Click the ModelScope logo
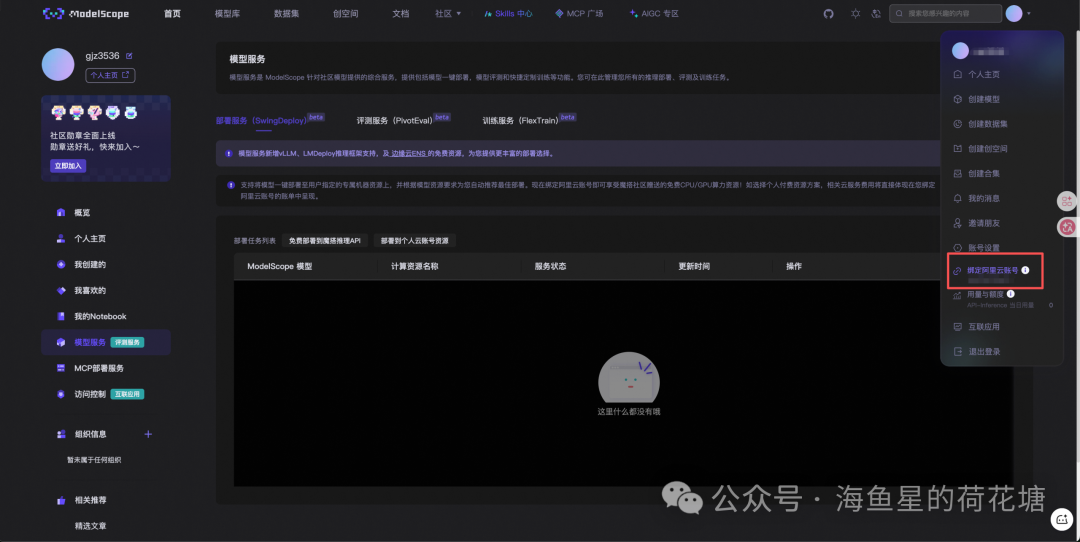Image resolution: width=1080 pixels, height=542 pixels. (86, 14)
